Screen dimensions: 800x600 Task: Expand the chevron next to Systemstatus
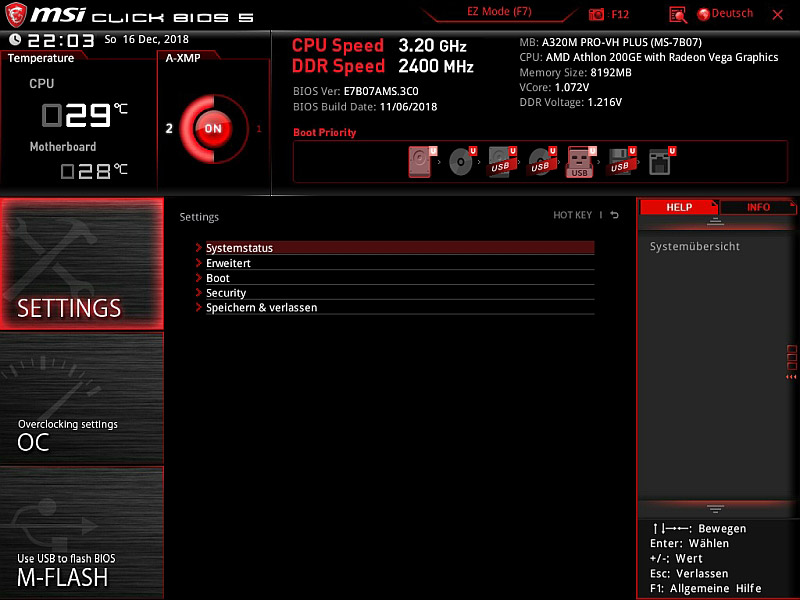click(x=199, y=247)
